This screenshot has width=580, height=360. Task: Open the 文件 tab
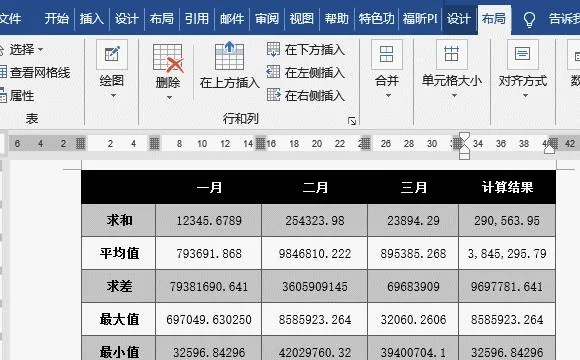click(x=10, y=18)
